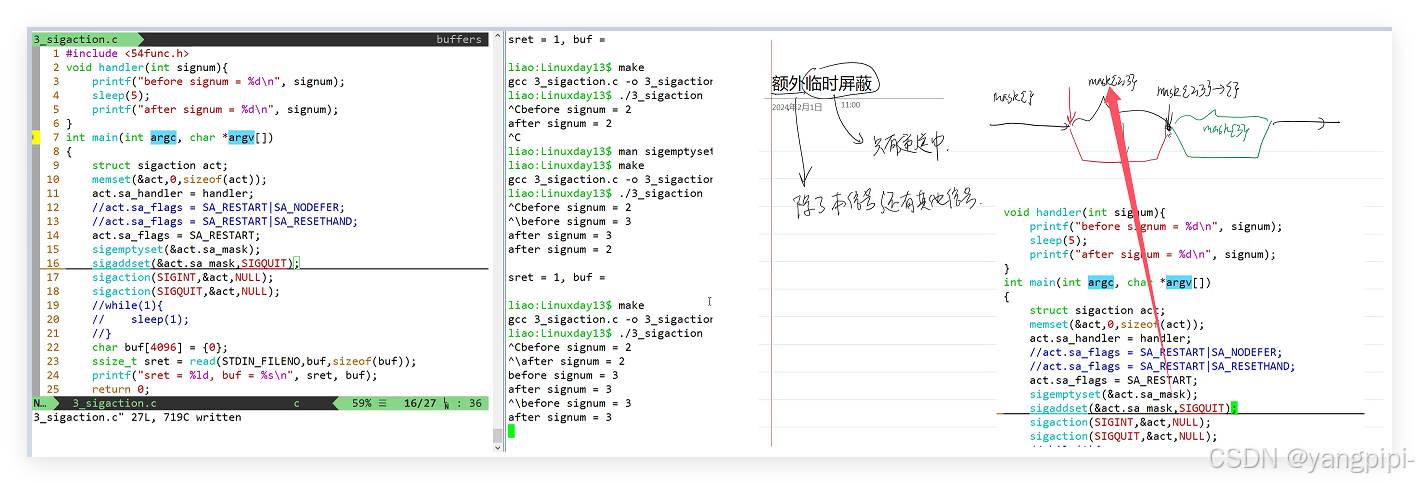Image resolution: width=1419 pixels, height=484 pixels.
Task: Click vim line 12 comment with SA_NODEFER
Action: click(x=218, y=208)
